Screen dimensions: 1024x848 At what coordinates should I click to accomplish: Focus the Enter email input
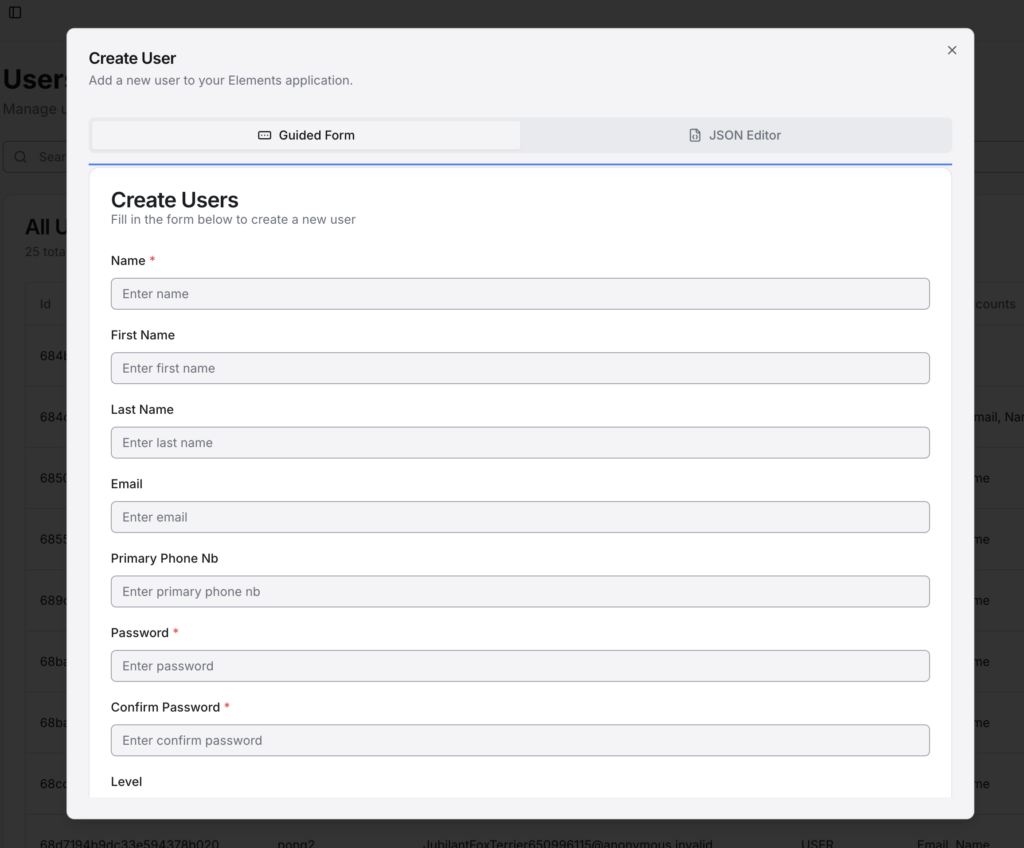520,517
